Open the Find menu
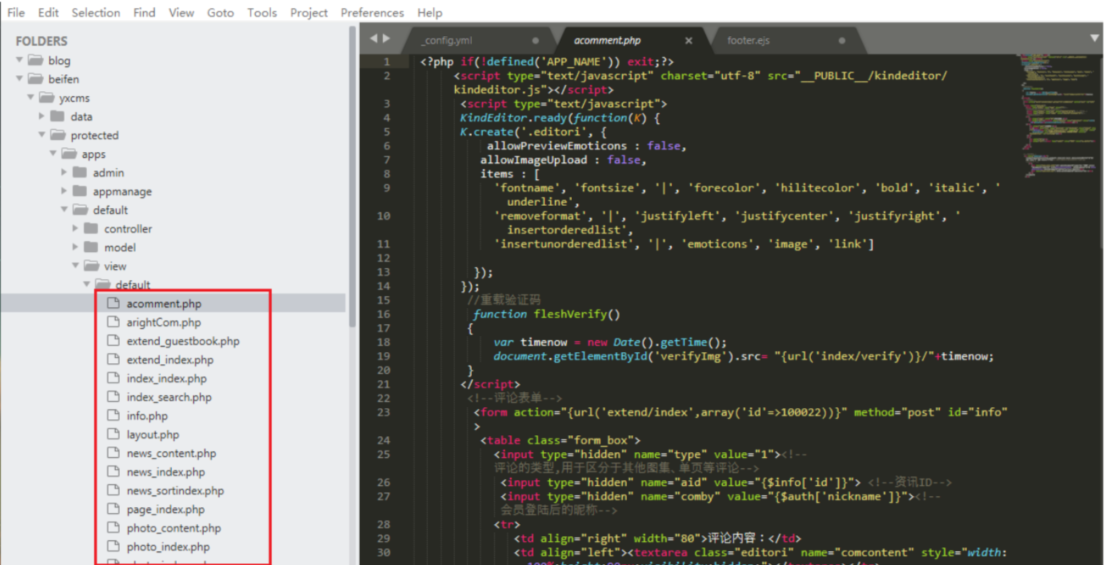The image size is (1108, 565). tap(144, 13)
